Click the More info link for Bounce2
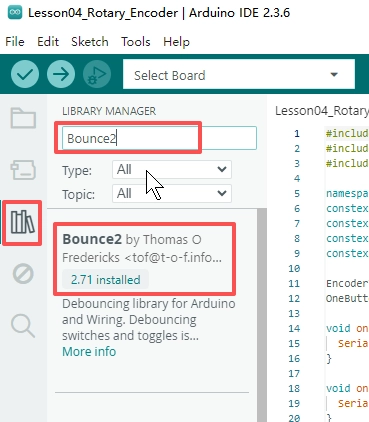Viewport: 369px width, 422px height. point(89,352)
